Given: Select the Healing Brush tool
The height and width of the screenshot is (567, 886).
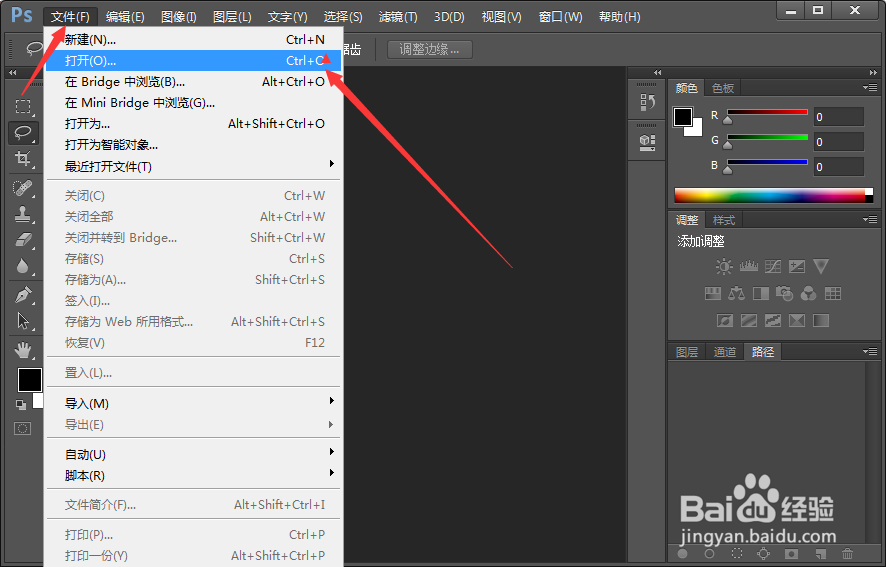Looking at the screenshot, I should (x=23, y=188).
